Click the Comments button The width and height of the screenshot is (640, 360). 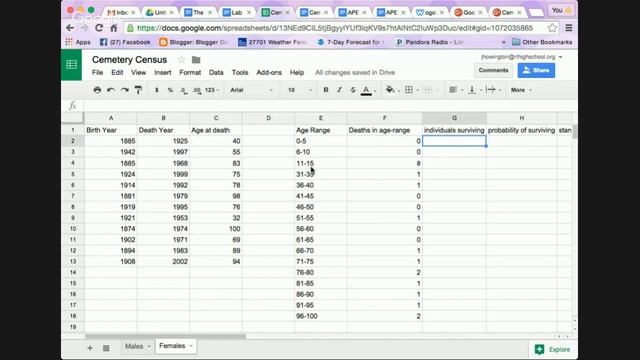[493, 70]
